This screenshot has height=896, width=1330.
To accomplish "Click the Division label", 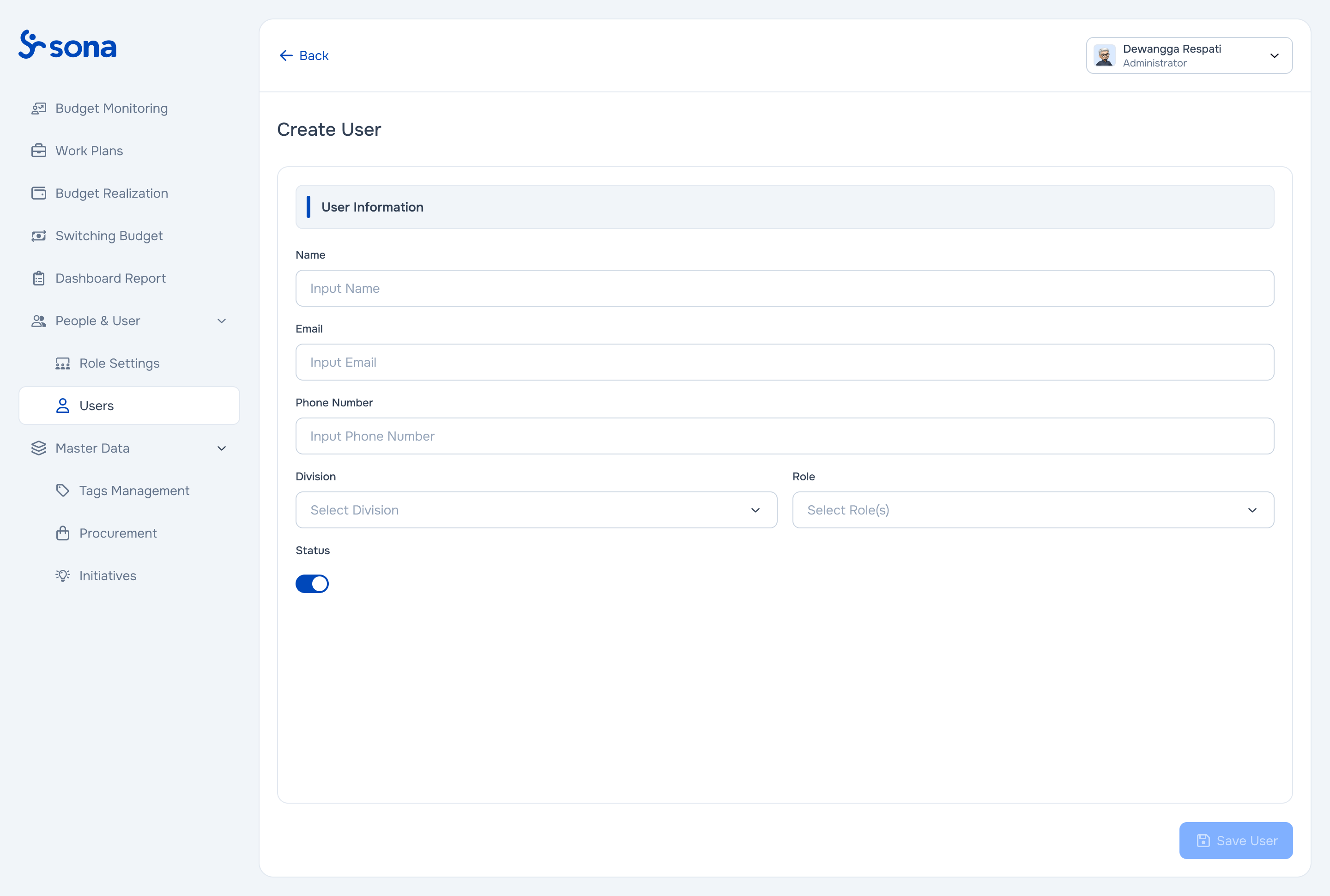I will click(x=315, y=477).
